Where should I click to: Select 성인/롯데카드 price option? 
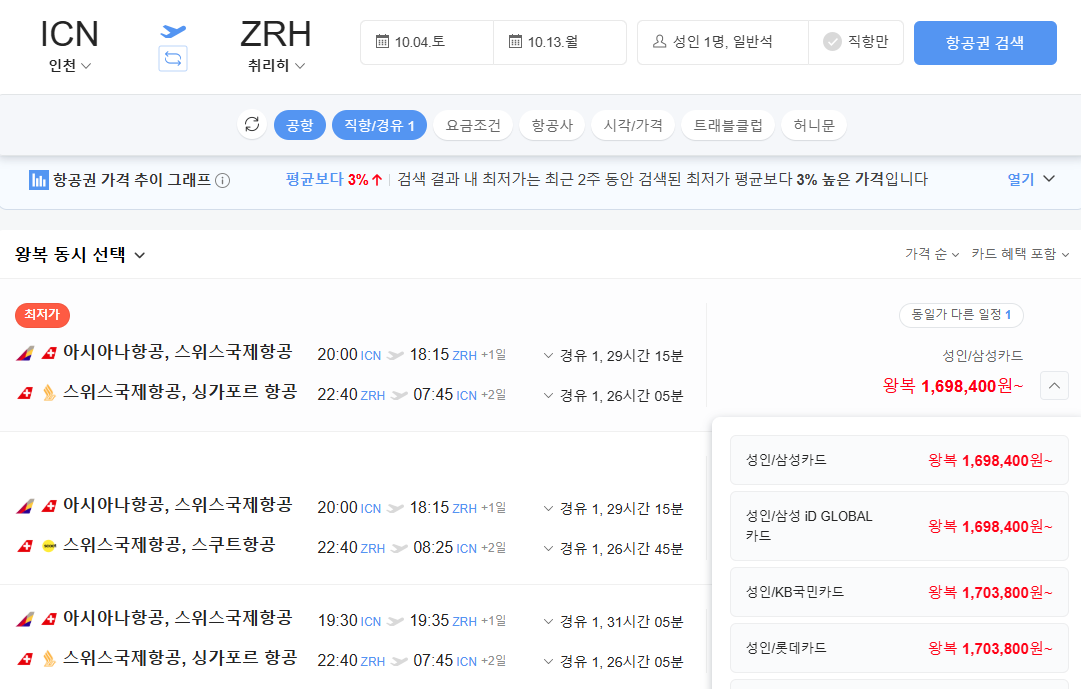899,648
